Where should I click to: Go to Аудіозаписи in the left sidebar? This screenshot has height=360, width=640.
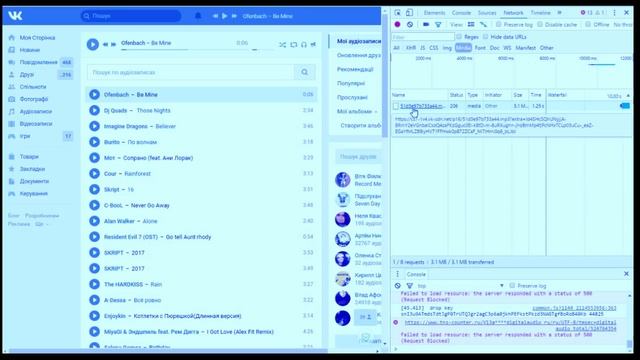(36, 111)
